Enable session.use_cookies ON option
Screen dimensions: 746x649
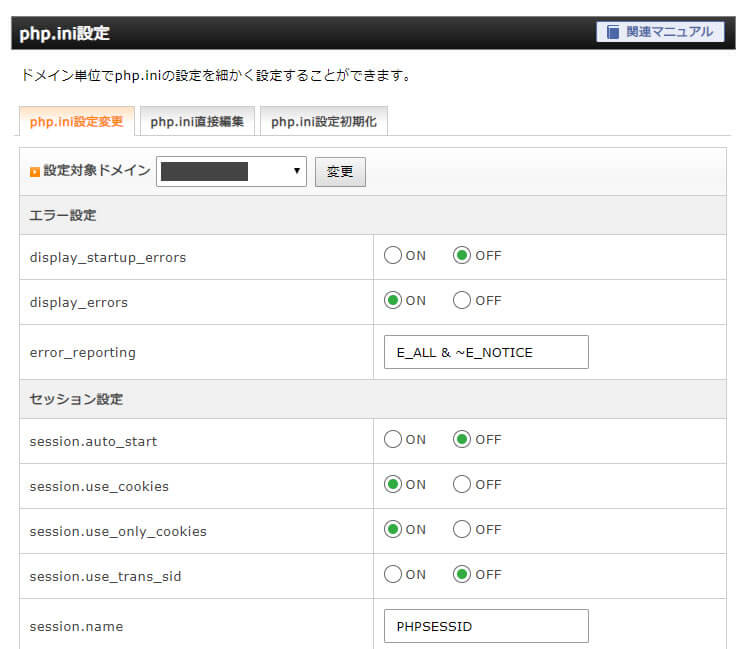tap(393, 484)
